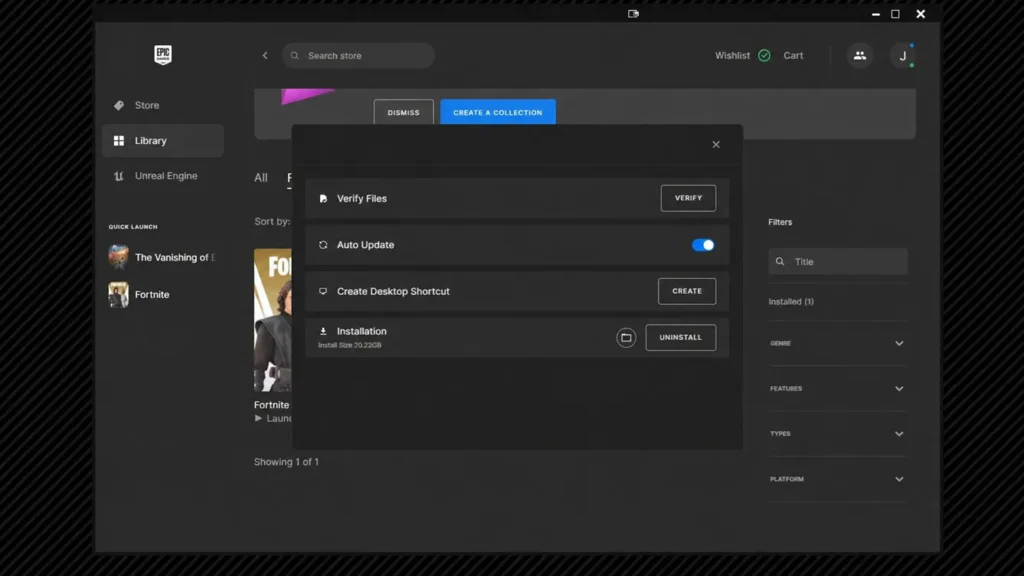The image size is (1024, 576).
Task: Click the Search store field
Action: coord(359,56)
